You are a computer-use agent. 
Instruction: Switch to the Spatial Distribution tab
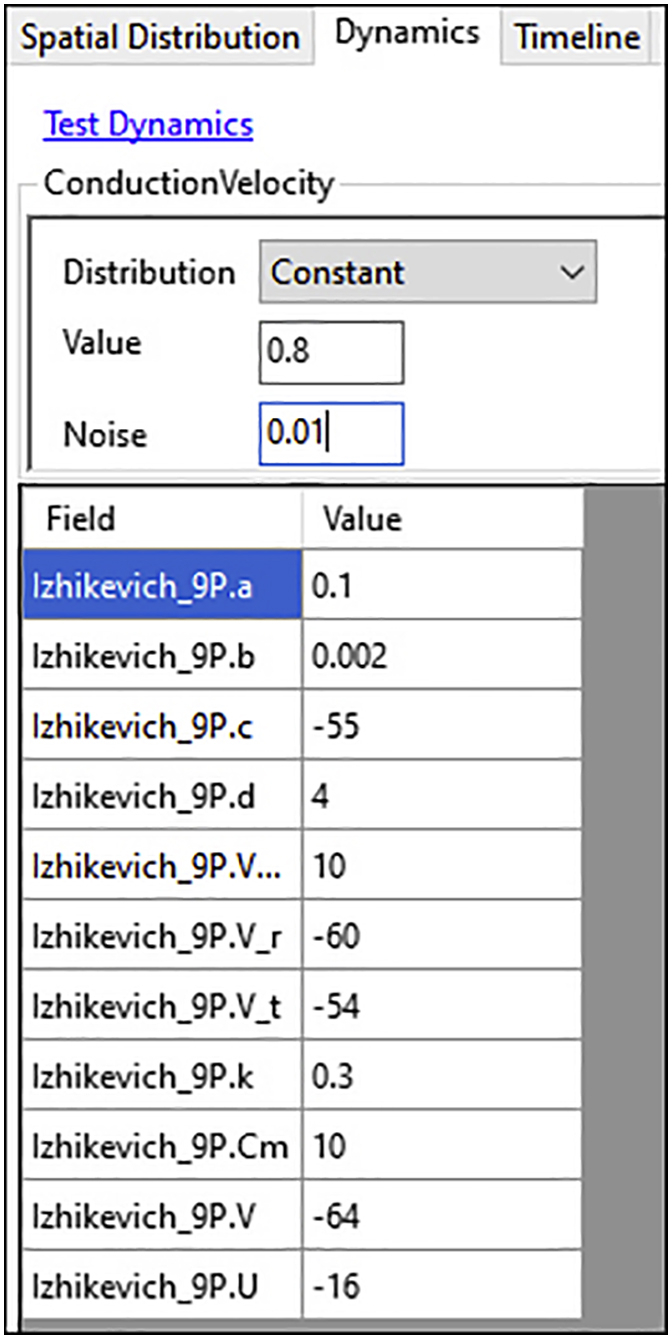click(160, 38)
